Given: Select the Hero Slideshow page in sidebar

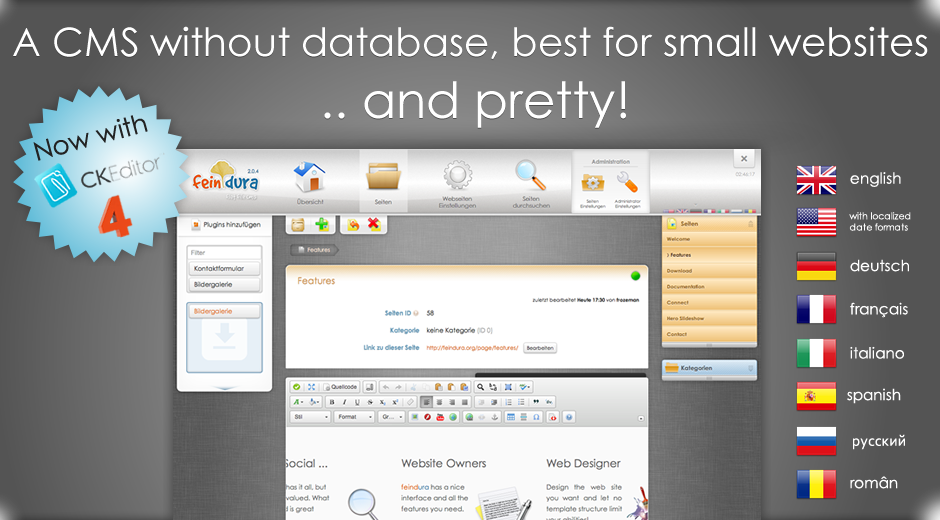Looking at the screenshot, I should point(709,318).
